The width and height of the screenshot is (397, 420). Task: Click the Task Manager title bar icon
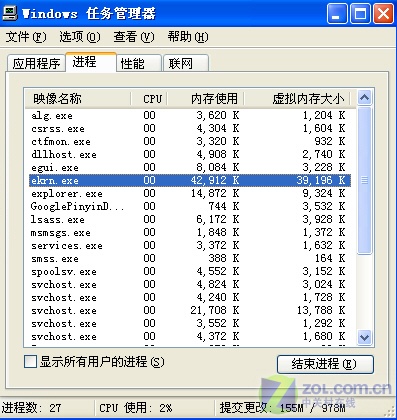(x=9, y=13)
